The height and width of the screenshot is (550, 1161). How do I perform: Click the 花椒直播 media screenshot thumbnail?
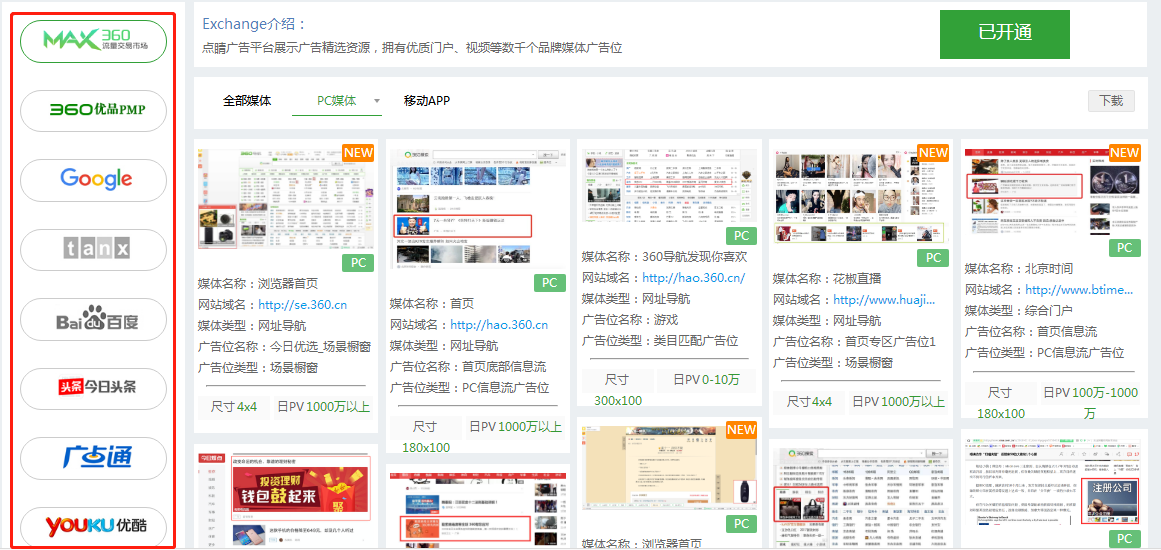click(860, 197)
